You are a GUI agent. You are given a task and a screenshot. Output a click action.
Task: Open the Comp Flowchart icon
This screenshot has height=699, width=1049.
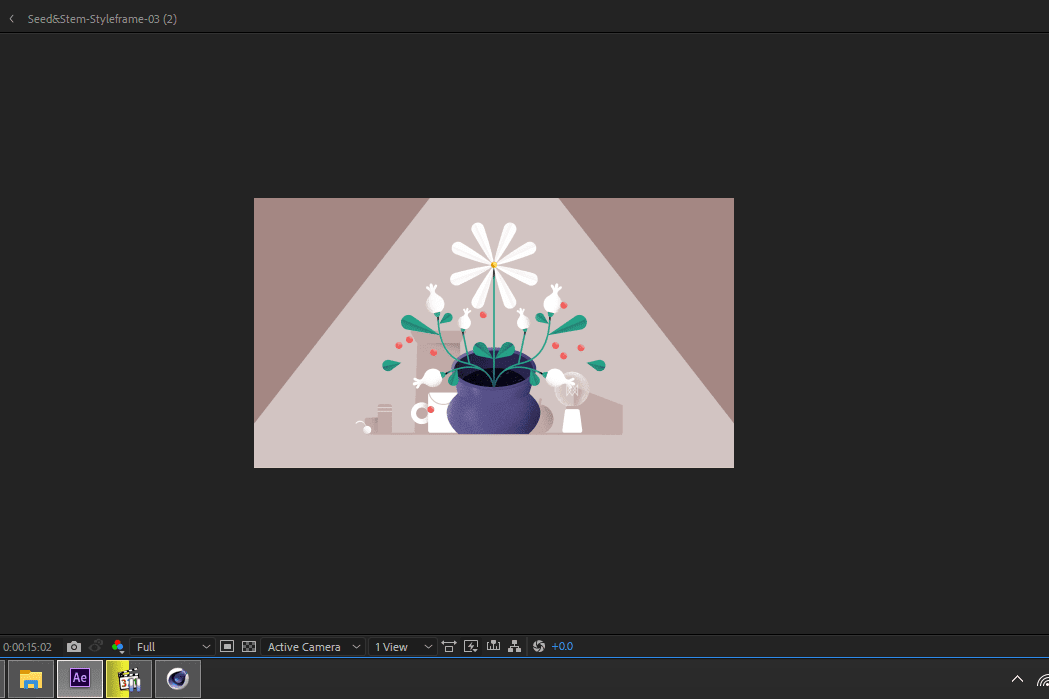[x=515, y=647]
